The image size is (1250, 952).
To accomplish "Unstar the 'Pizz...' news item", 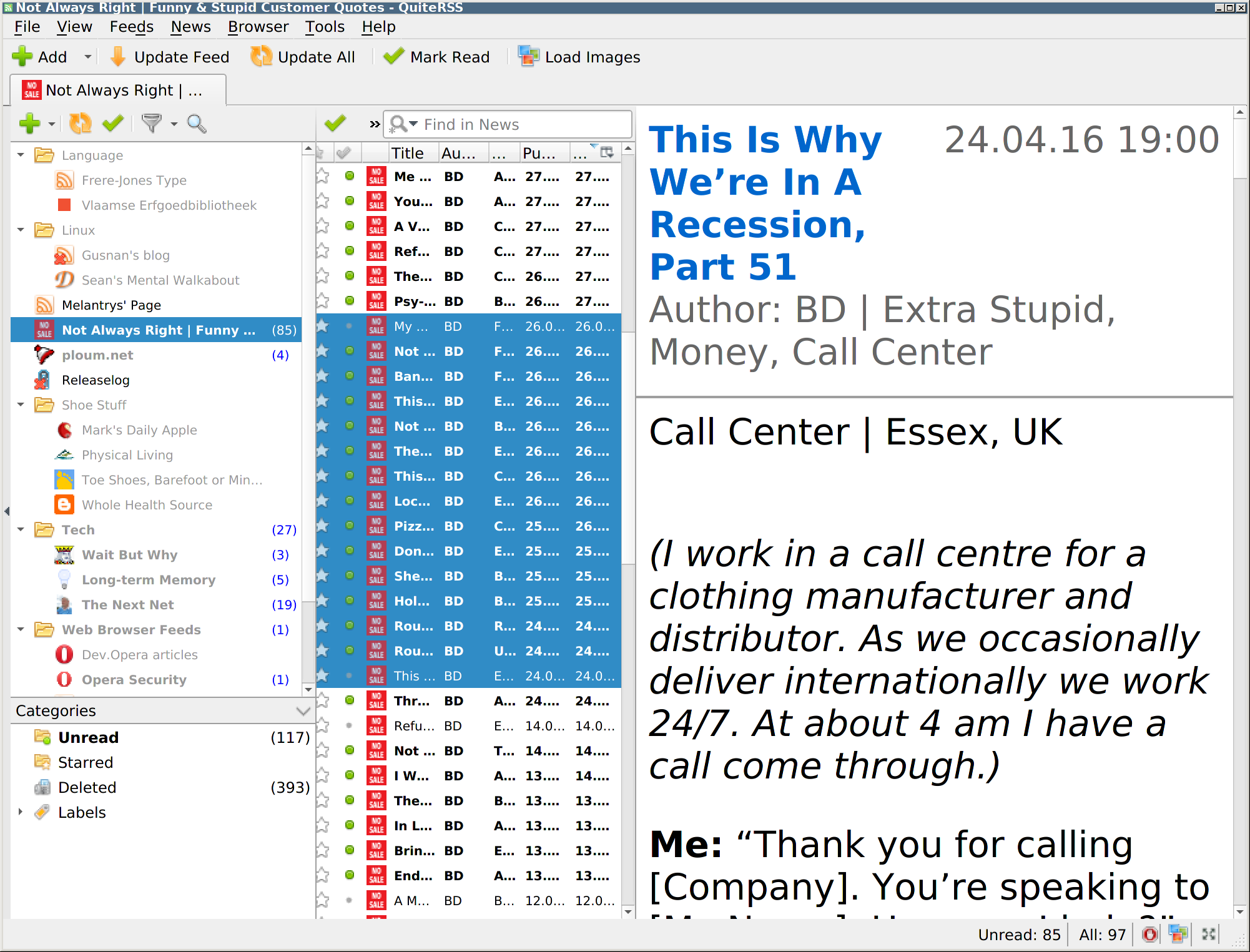I will 323,526.
